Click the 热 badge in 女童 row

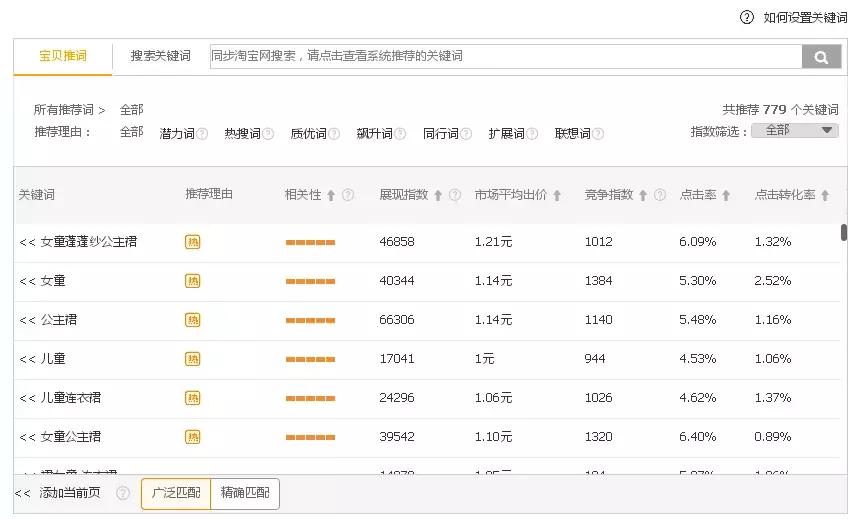click(x=193, y=281)
